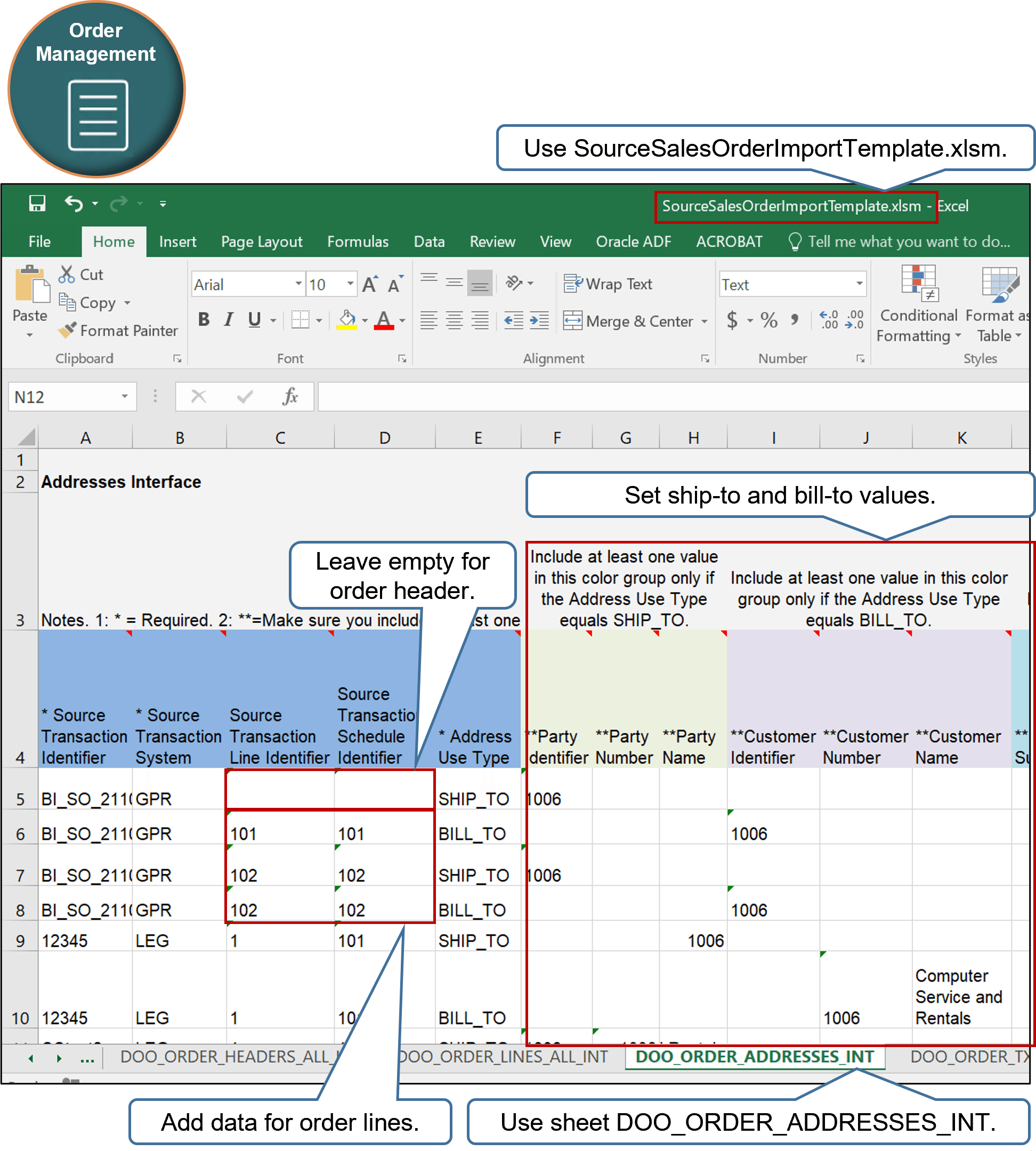This screenshot has height=1151, width=1036.
Task: Apply Percent Style formatting
Action: 770,320
